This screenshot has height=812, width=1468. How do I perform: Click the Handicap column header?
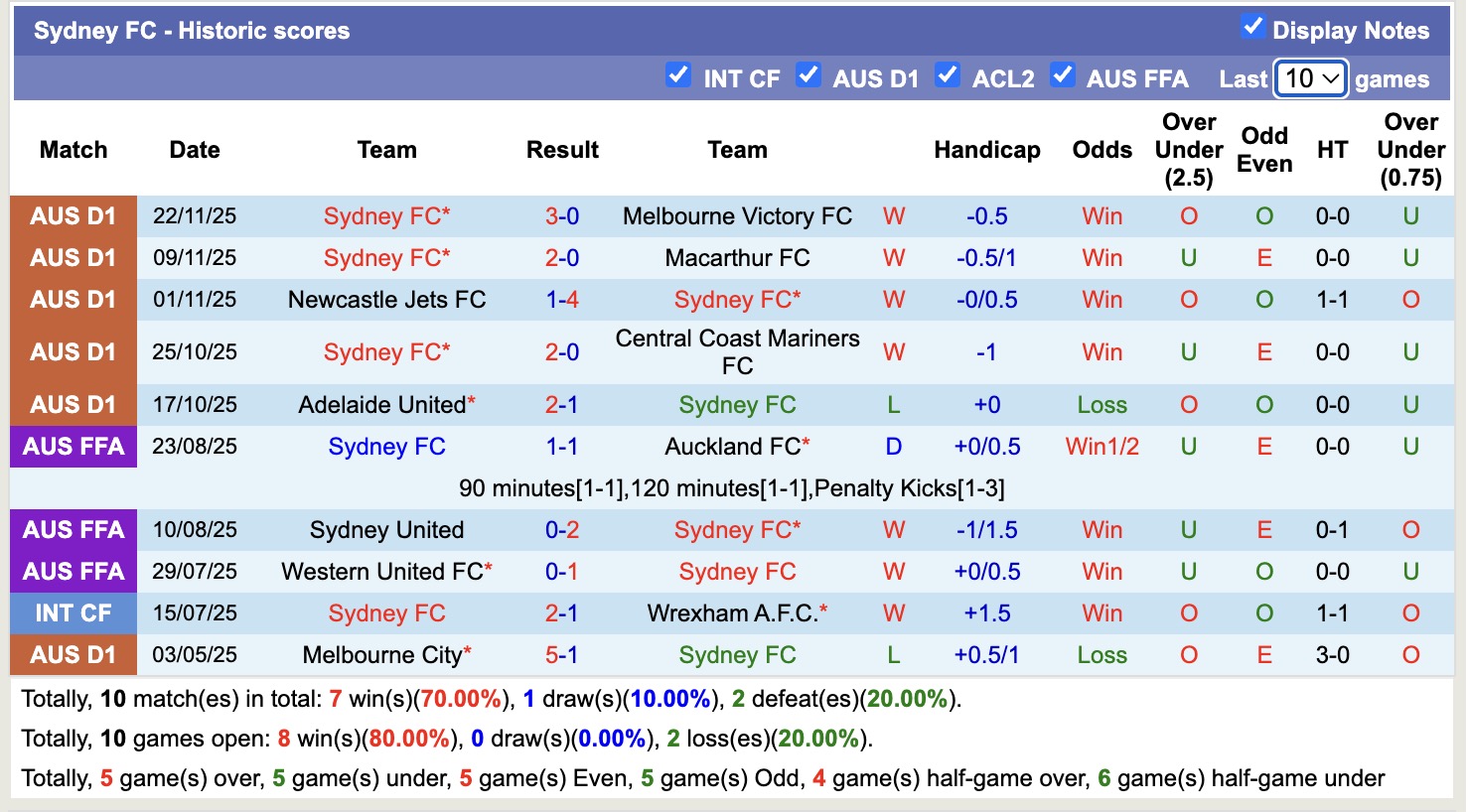point(986,150)
